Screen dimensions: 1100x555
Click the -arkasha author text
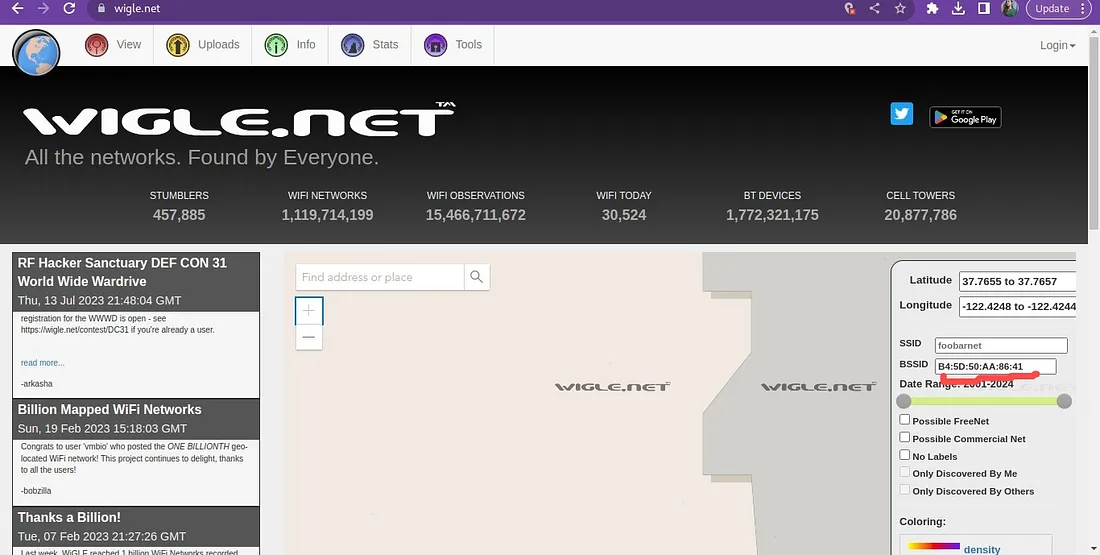[36, 384]
